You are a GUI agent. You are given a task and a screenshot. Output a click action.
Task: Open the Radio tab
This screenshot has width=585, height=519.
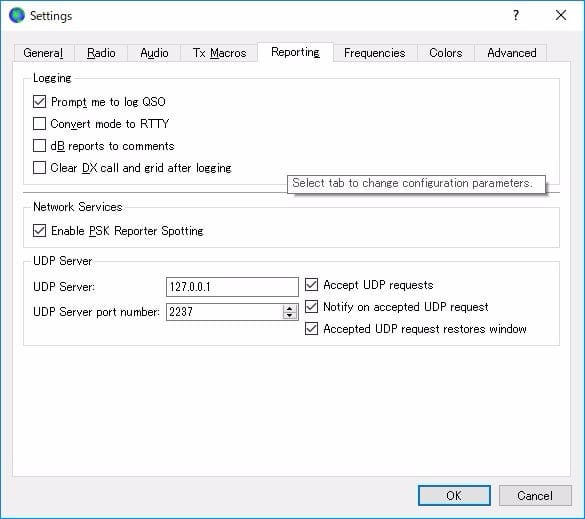click(101, 53)
